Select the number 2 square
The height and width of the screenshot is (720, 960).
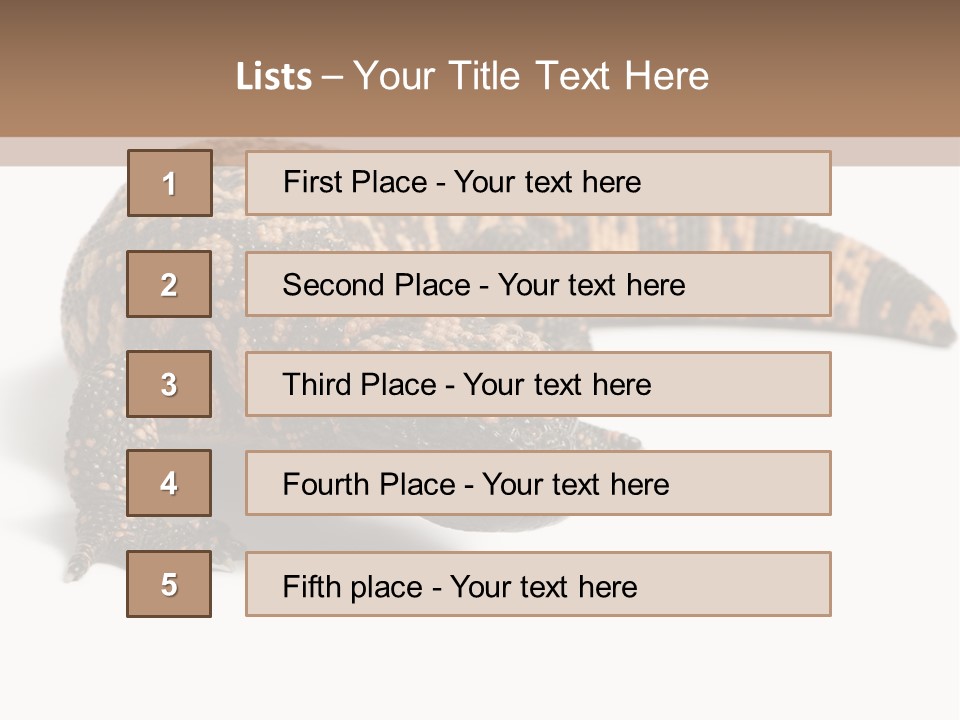coord(169,284)
